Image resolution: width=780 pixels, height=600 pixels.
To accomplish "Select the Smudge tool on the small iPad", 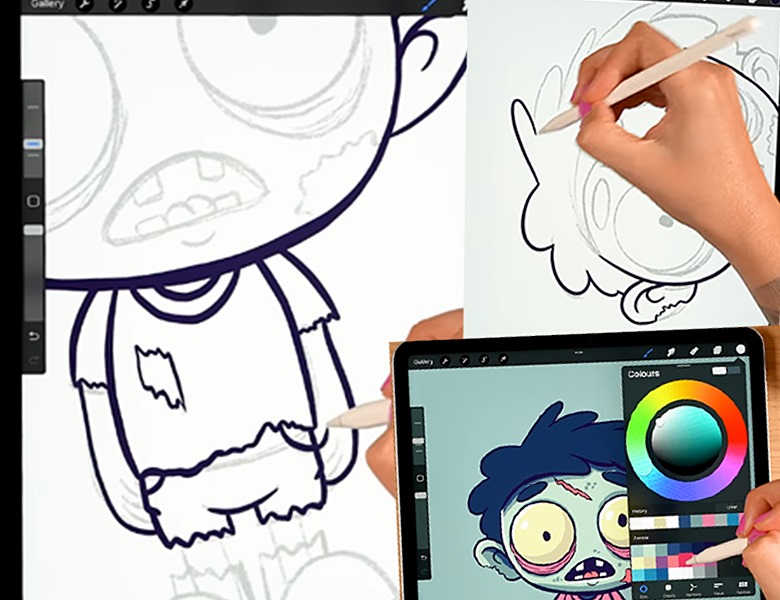I will coord(672,352).
